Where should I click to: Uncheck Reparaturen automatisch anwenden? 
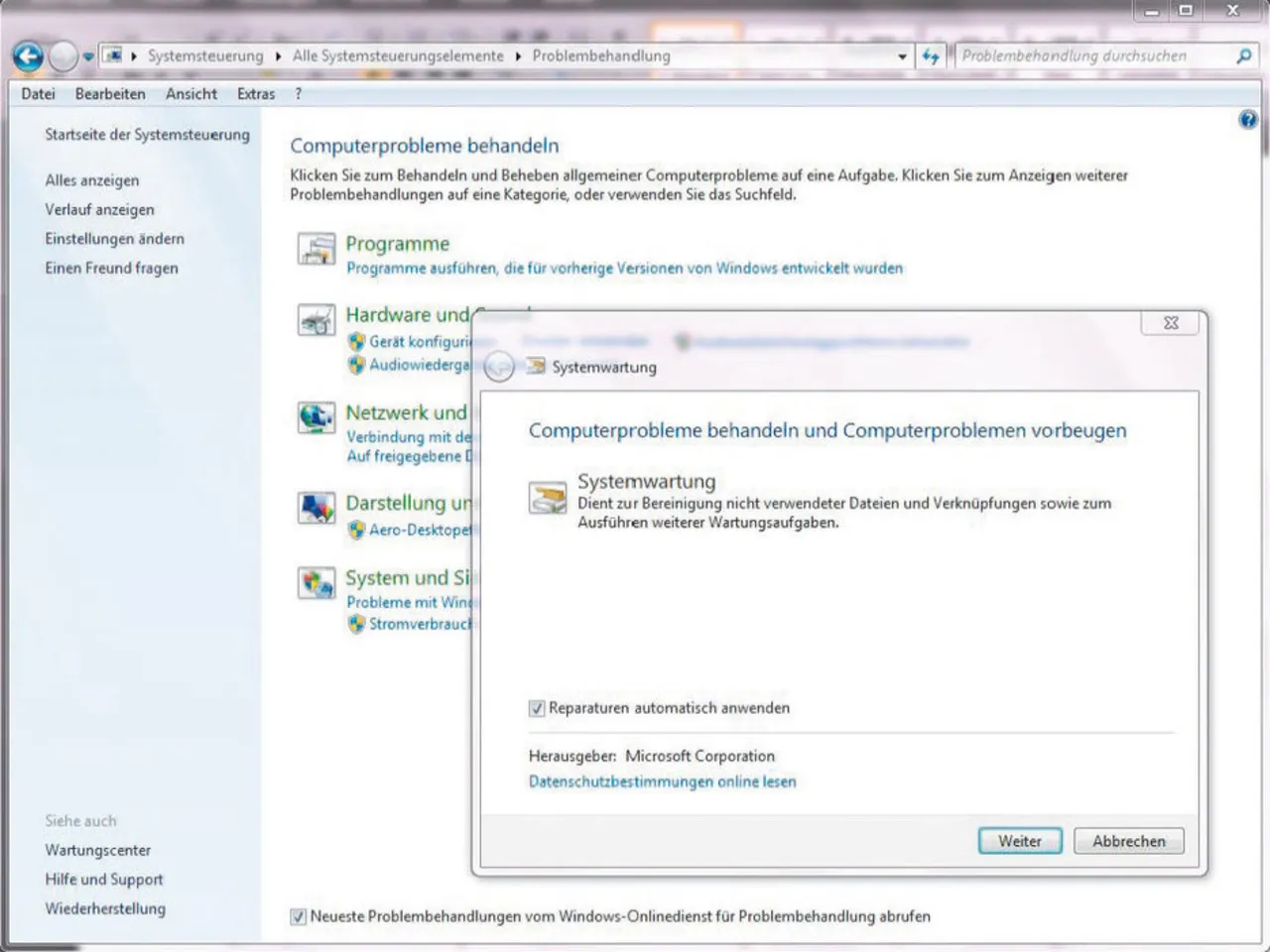(x=537, y=708)
